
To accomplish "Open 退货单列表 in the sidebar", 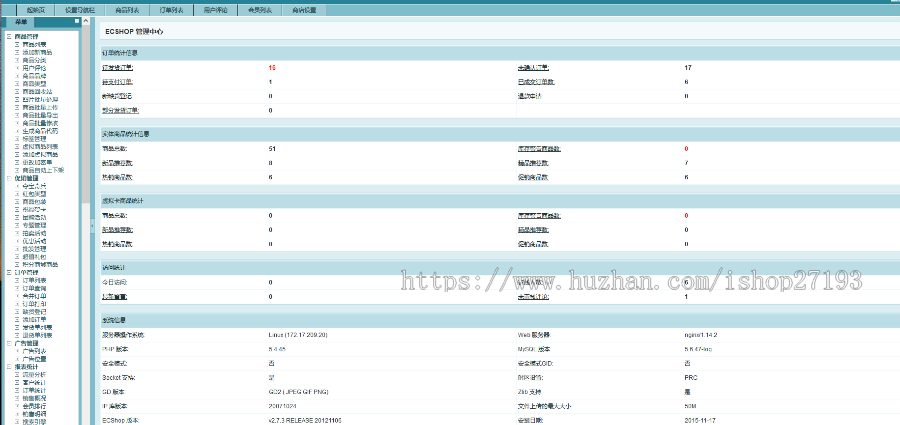I will (37, 335).
